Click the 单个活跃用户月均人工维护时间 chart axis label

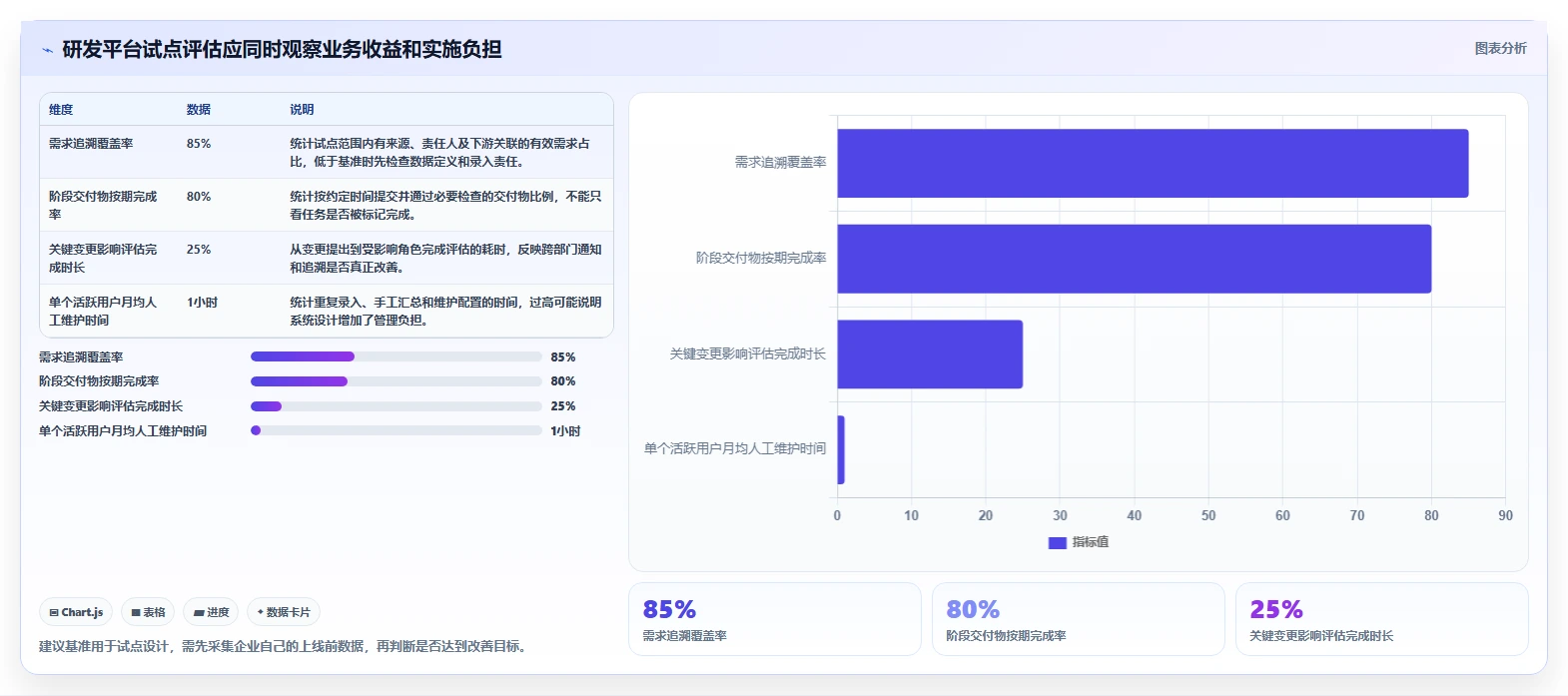[735, 449]
